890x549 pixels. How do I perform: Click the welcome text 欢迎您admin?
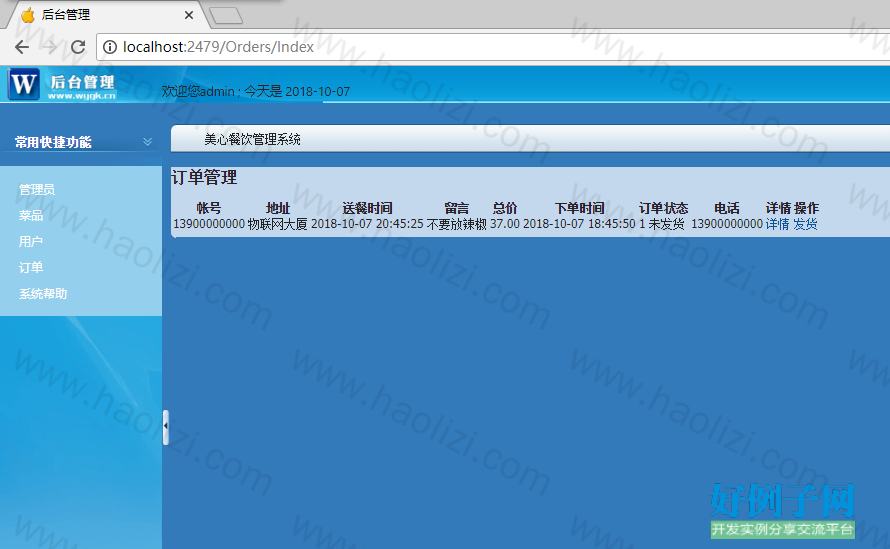198,91
